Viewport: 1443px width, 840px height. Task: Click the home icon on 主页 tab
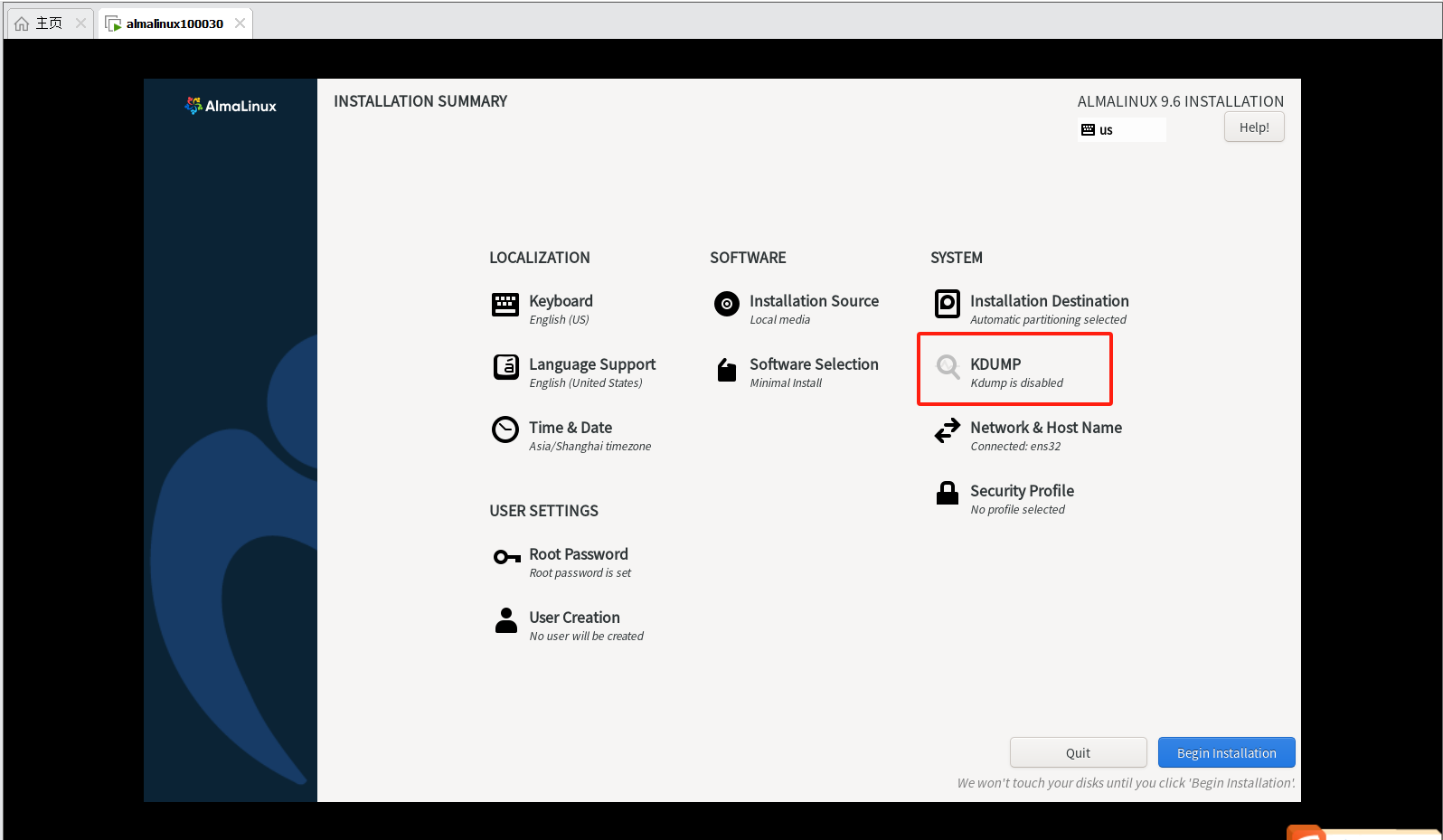coord(22,24)
